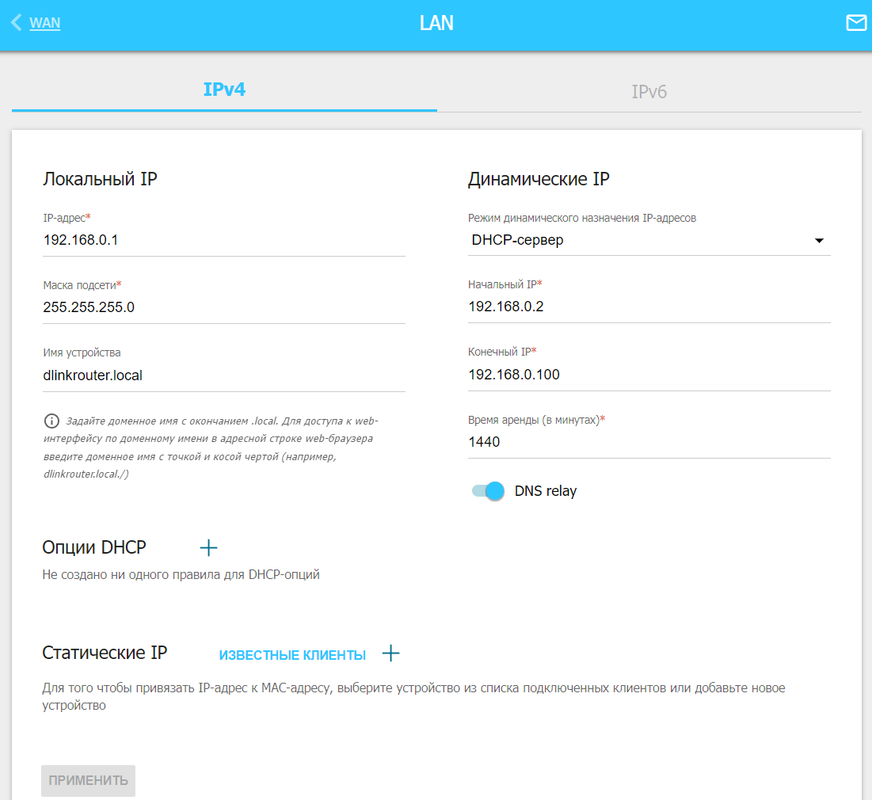This screenshot has width=872, height=800.
Task: Add a new static IP entry
Action: pos(391,653)
